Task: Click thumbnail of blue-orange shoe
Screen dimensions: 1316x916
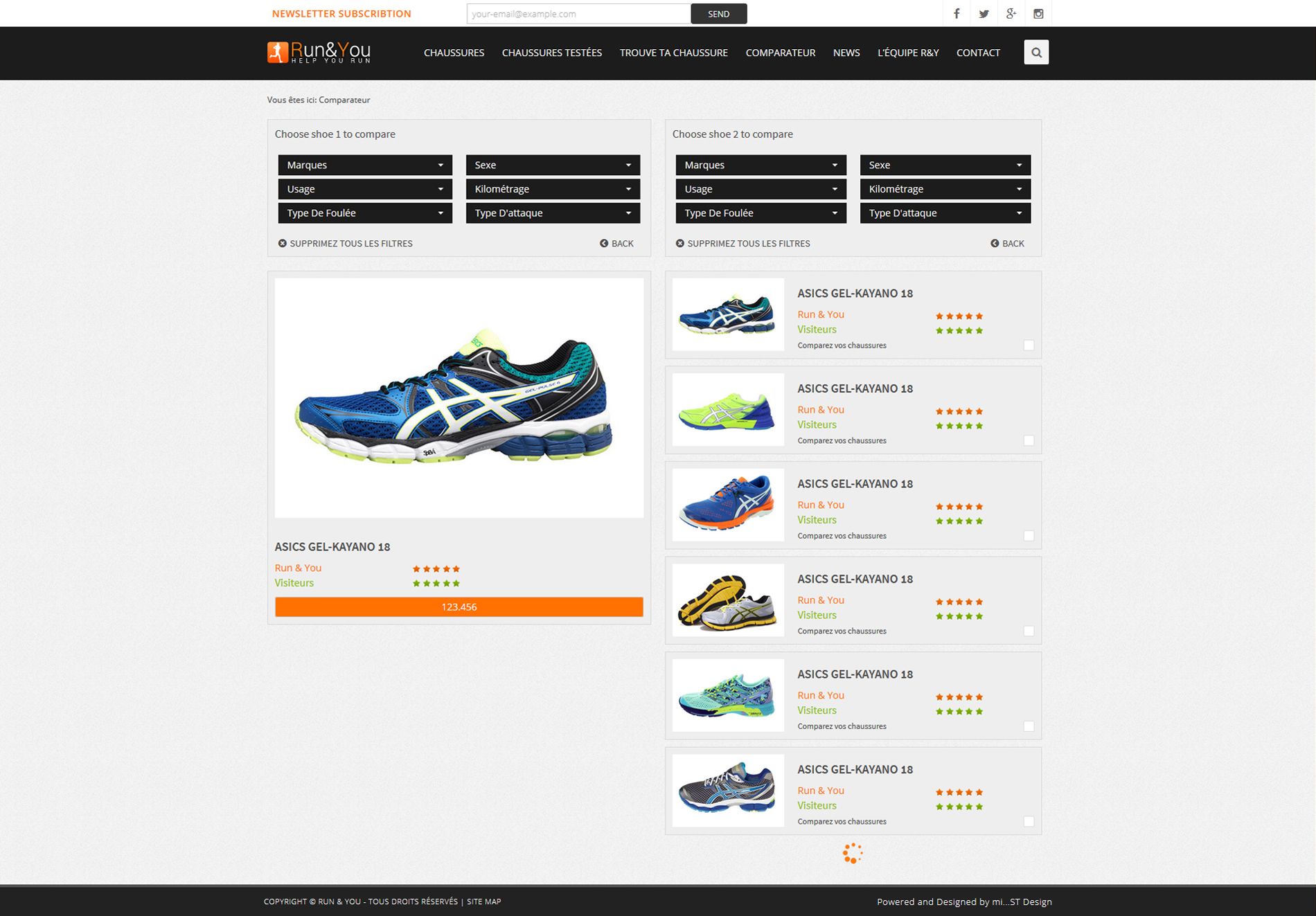Action: tap(728, 505)
